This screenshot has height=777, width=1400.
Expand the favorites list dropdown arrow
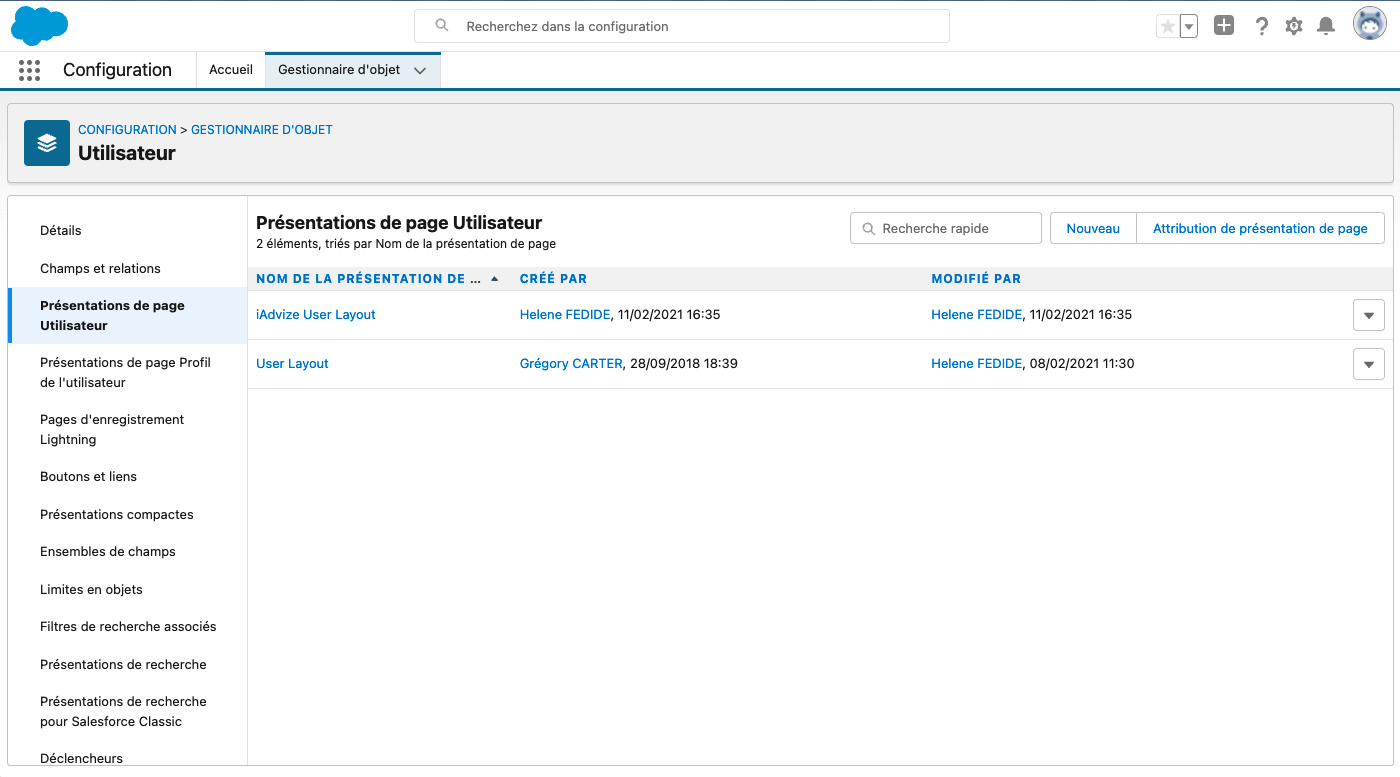[1189, 27]
